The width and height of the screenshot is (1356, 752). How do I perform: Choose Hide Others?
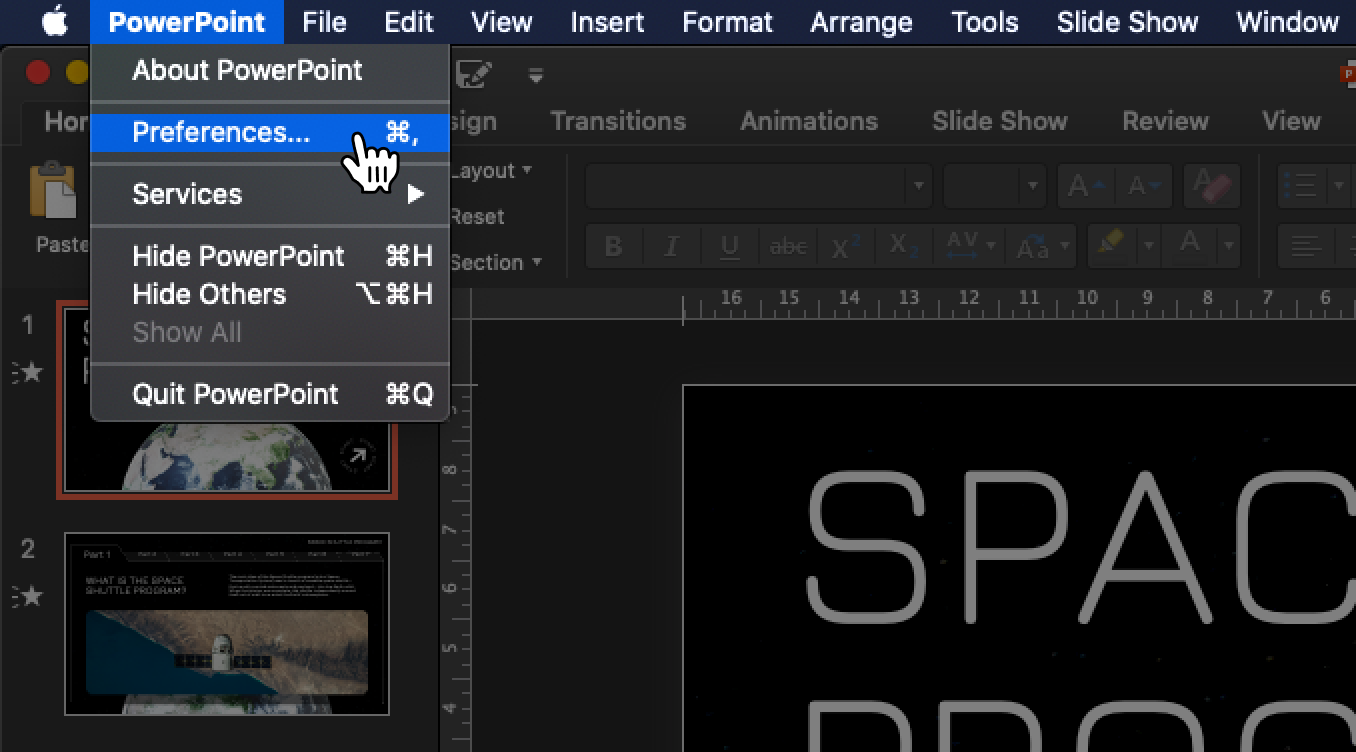270,294
